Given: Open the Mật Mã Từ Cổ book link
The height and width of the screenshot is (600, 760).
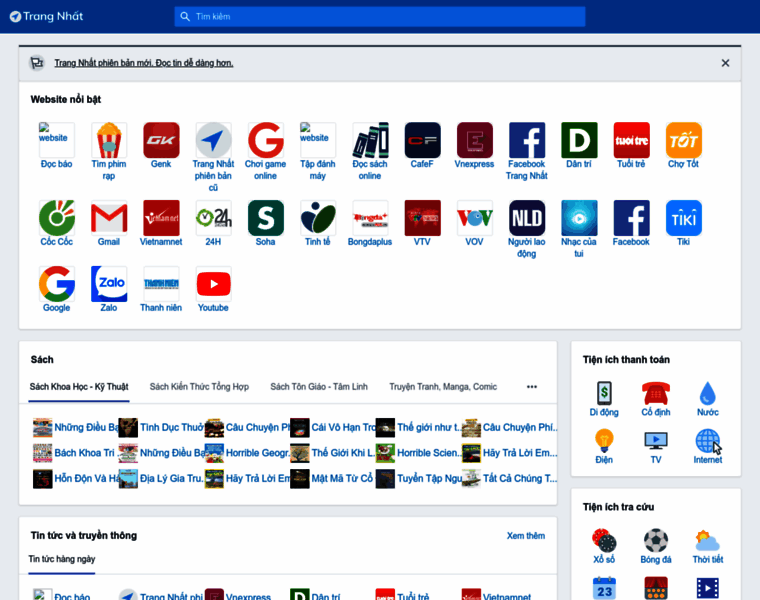Looking at the screenshot, I should [342, 478].
